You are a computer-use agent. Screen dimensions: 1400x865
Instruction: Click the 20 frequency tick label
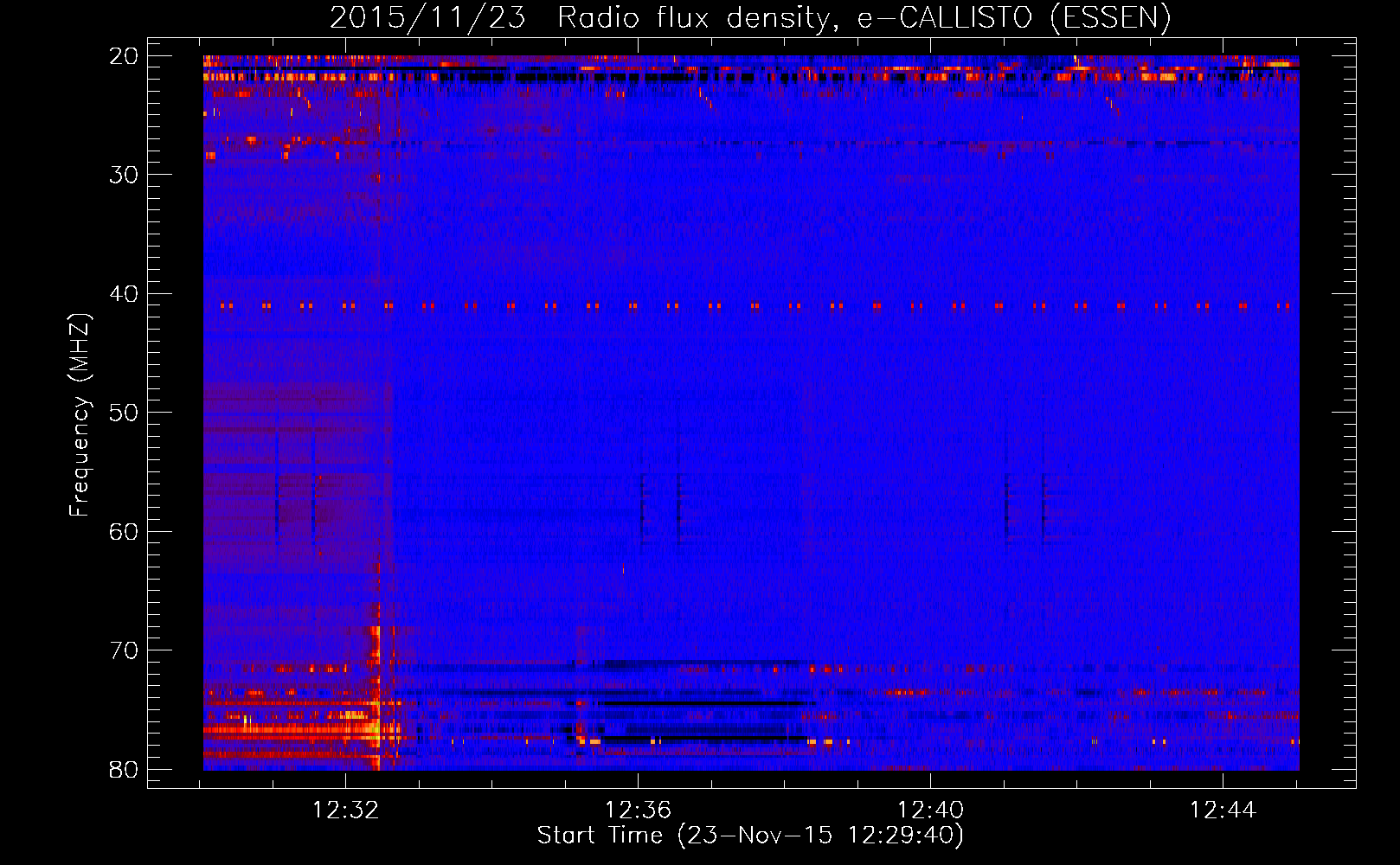pos(125,56)
